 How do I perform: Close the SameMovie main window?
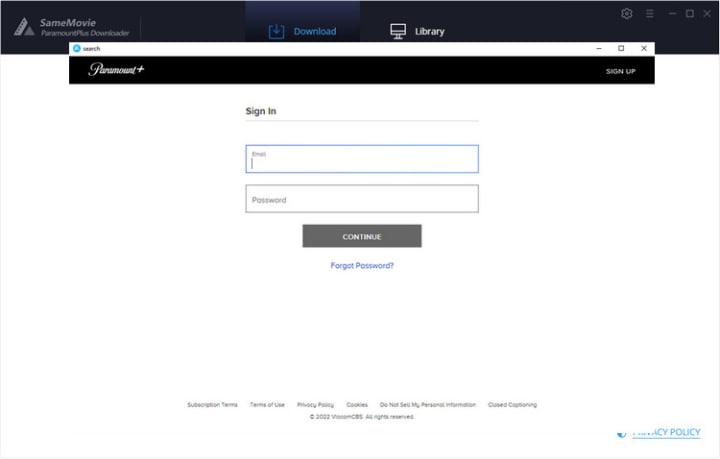[x=707, y=14]
